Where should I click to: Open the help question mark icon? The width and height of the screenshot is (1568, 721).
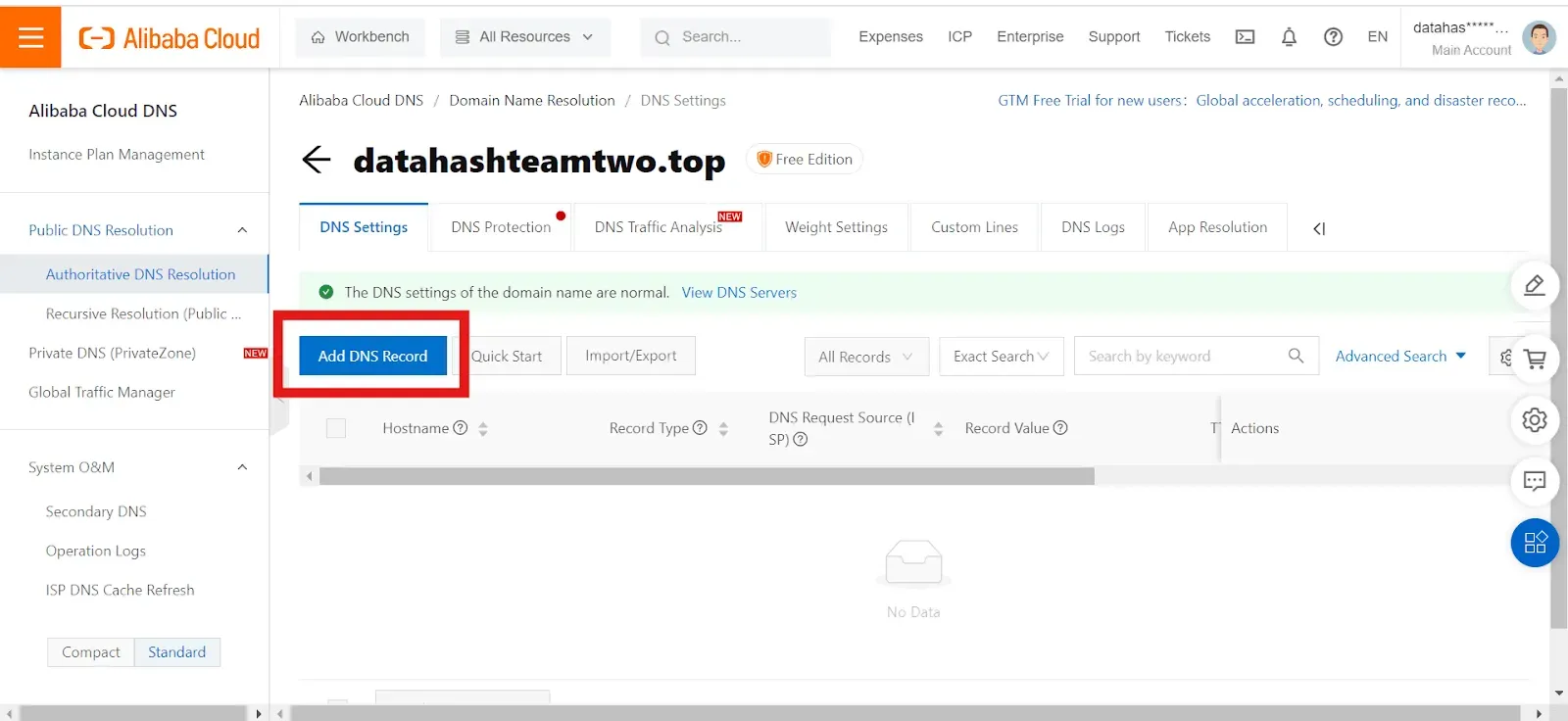point(1333,37)
